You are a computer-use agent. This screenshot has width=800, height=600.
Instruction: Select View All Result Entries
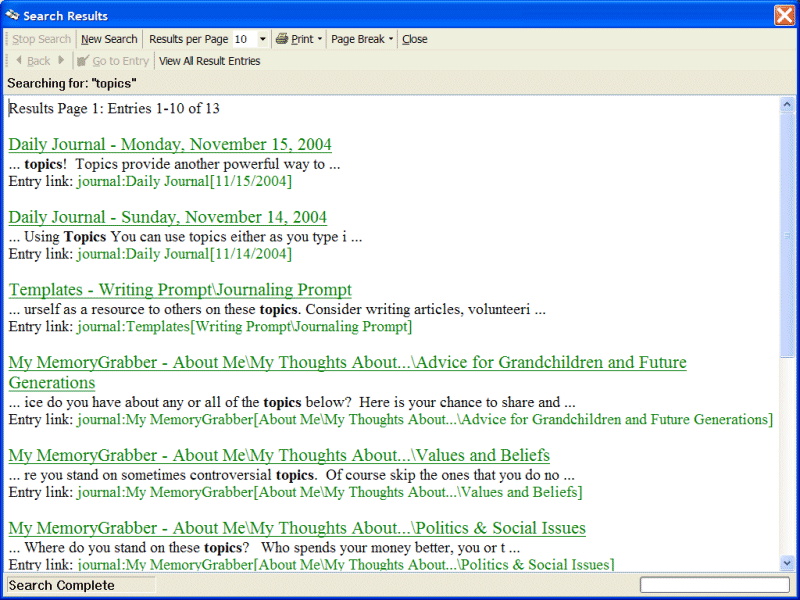(x=210, y=61)
